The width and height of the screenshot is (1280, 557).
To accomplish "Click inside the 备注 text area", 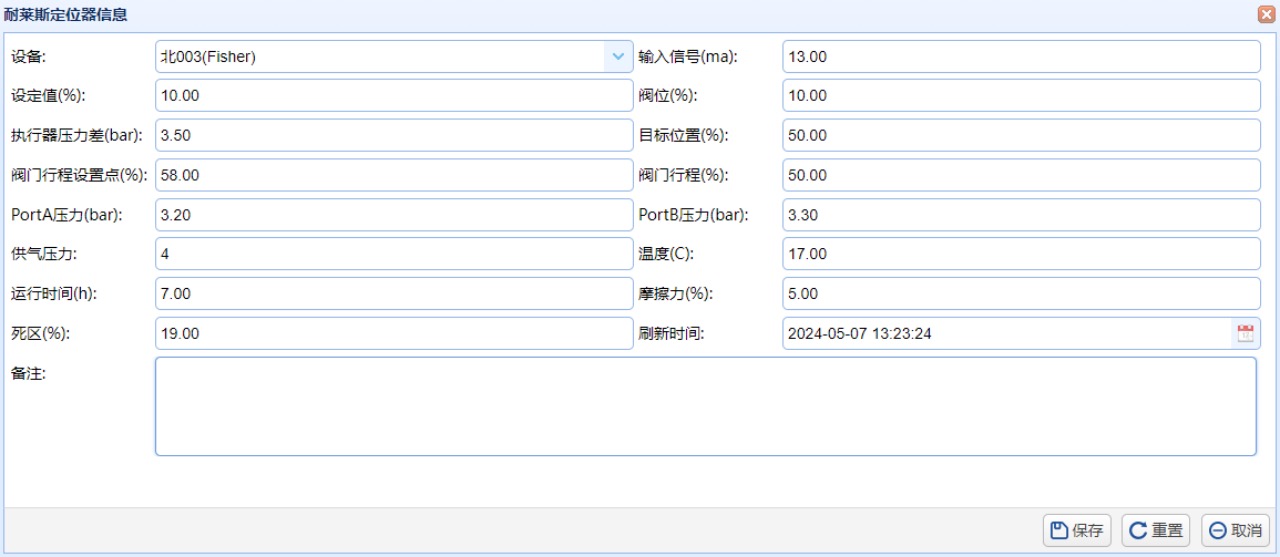I will pos(705,407).
